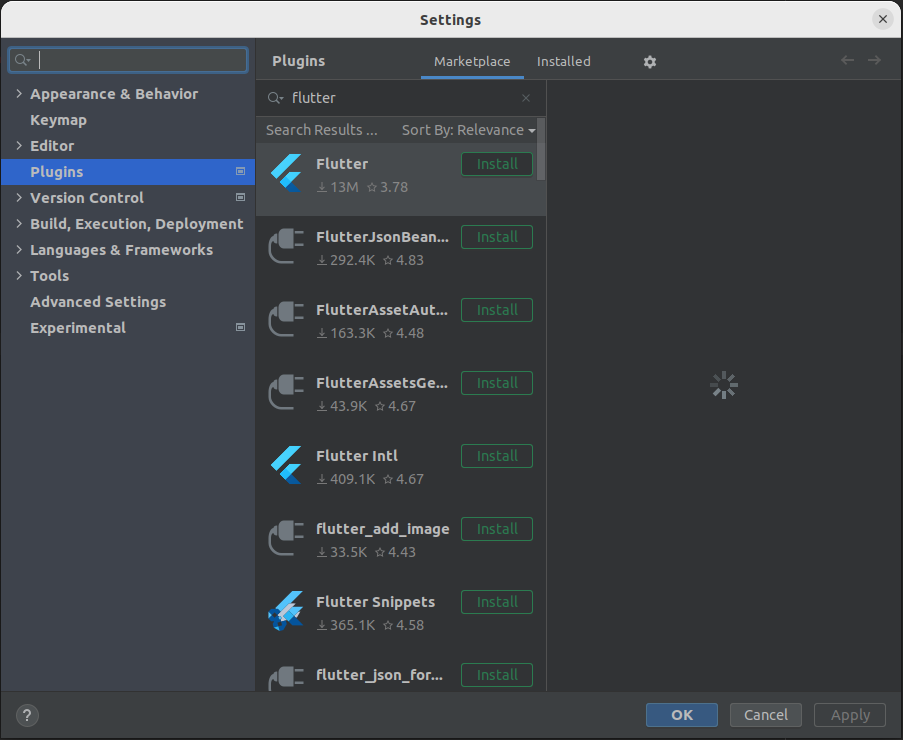The image size is (903, 740).
Task: Expand Appearance & Behavior settings
Action: (19, 94)
